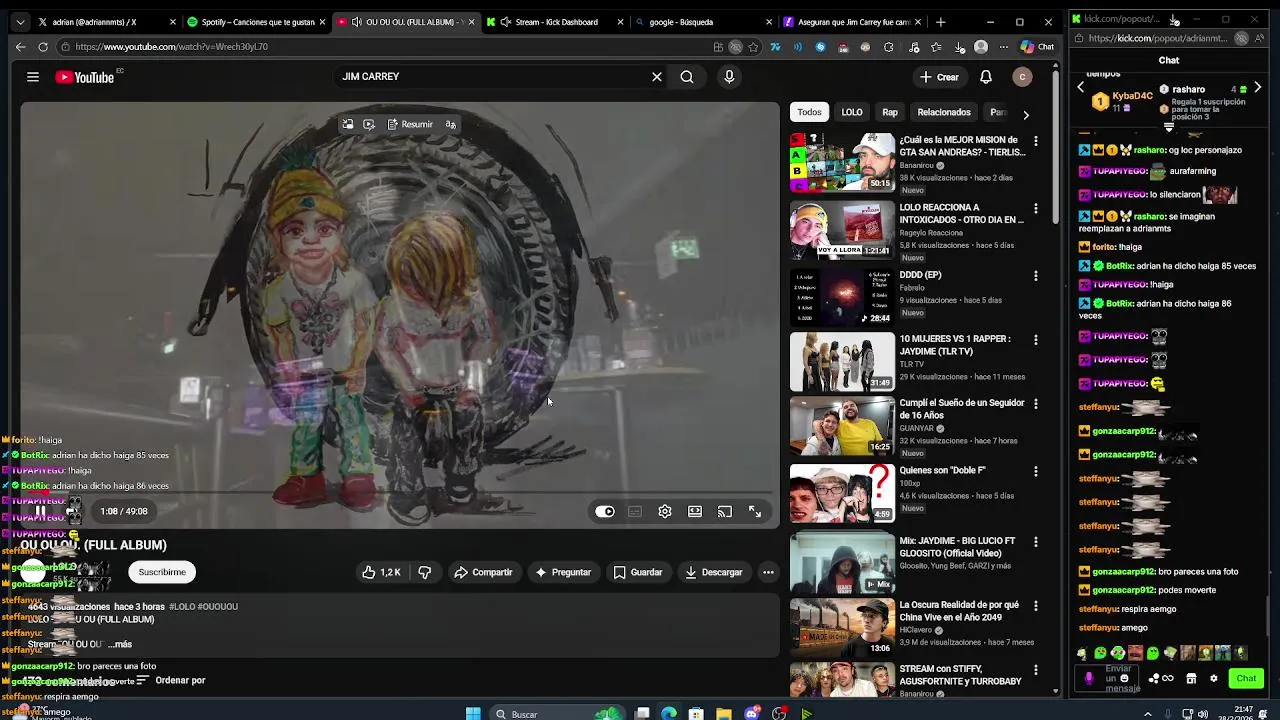This screenshot has height=720, width=1280.
Task: Go to previous Kick leaderboard entry
Action: pyautogui.click(x=1080, y=88)
